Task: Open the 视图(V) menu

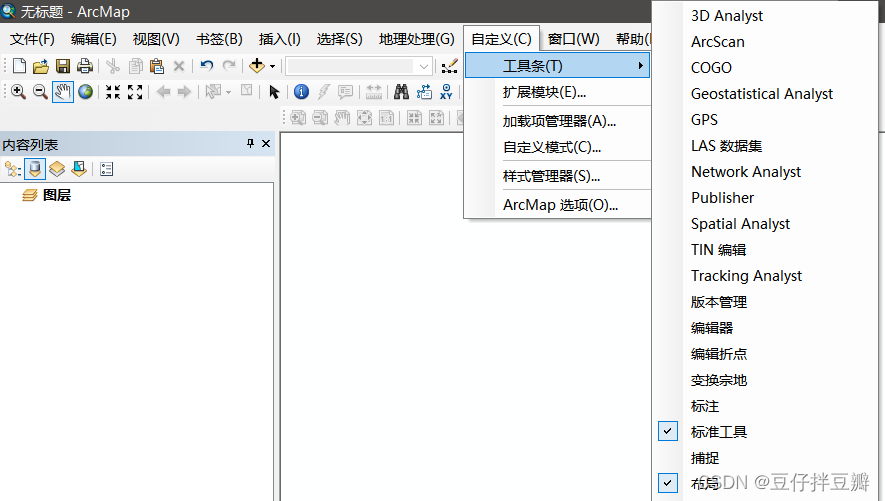Action: coord(156,39)
